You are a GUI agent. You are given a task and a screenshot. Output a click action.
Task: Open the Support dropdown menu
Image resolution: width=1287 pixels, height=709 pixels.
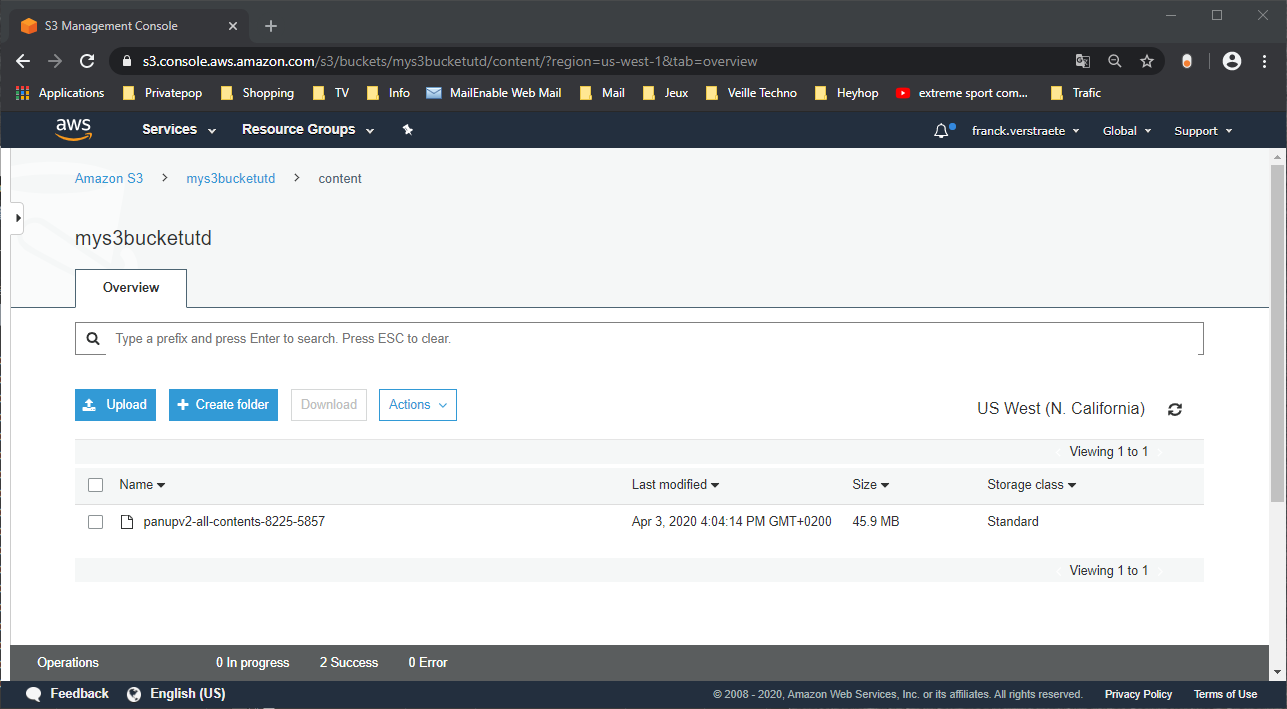tap(1203, 131)
